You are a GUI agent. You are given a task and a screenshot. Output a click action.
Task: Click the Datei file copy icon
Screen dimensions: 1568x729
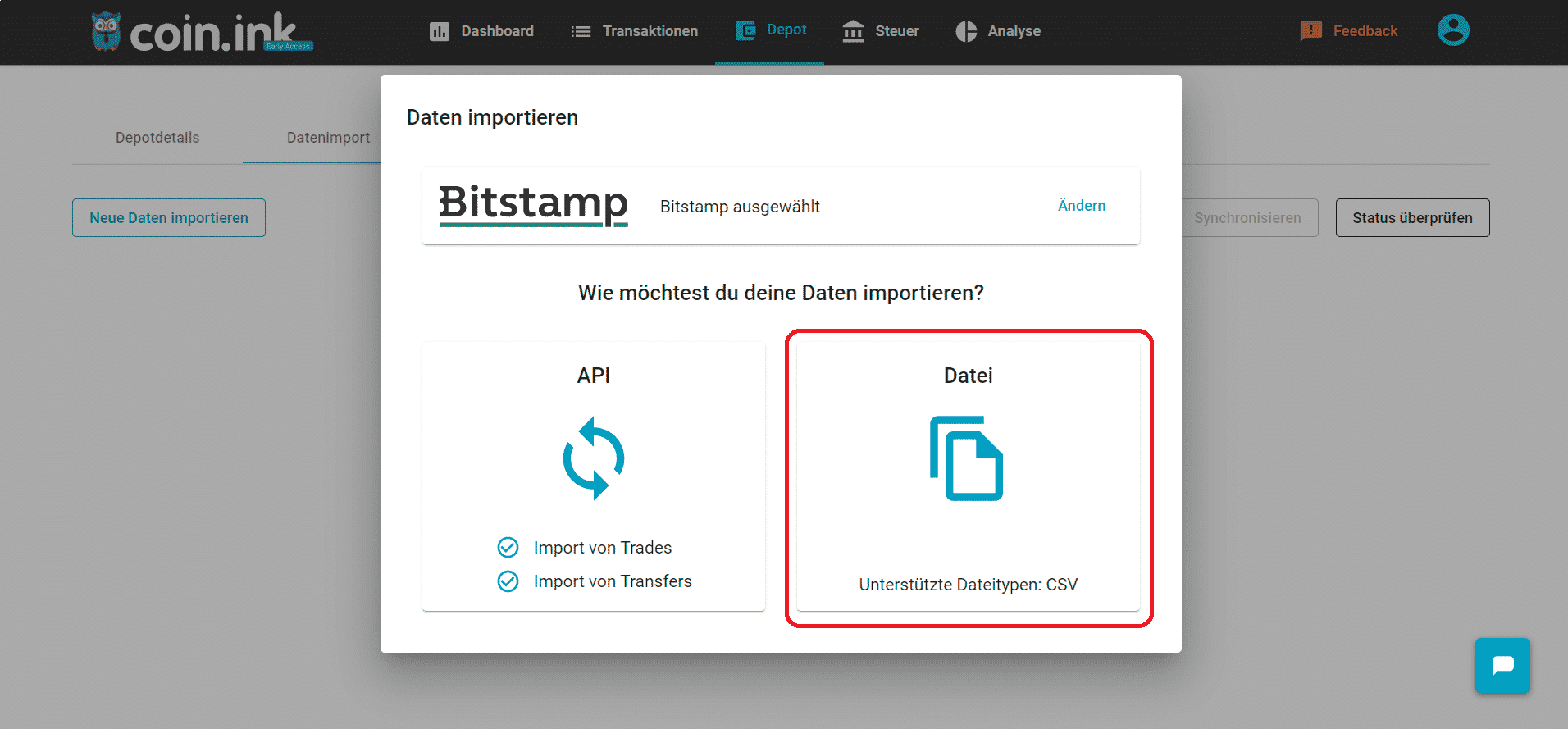(x=967, y=458)
